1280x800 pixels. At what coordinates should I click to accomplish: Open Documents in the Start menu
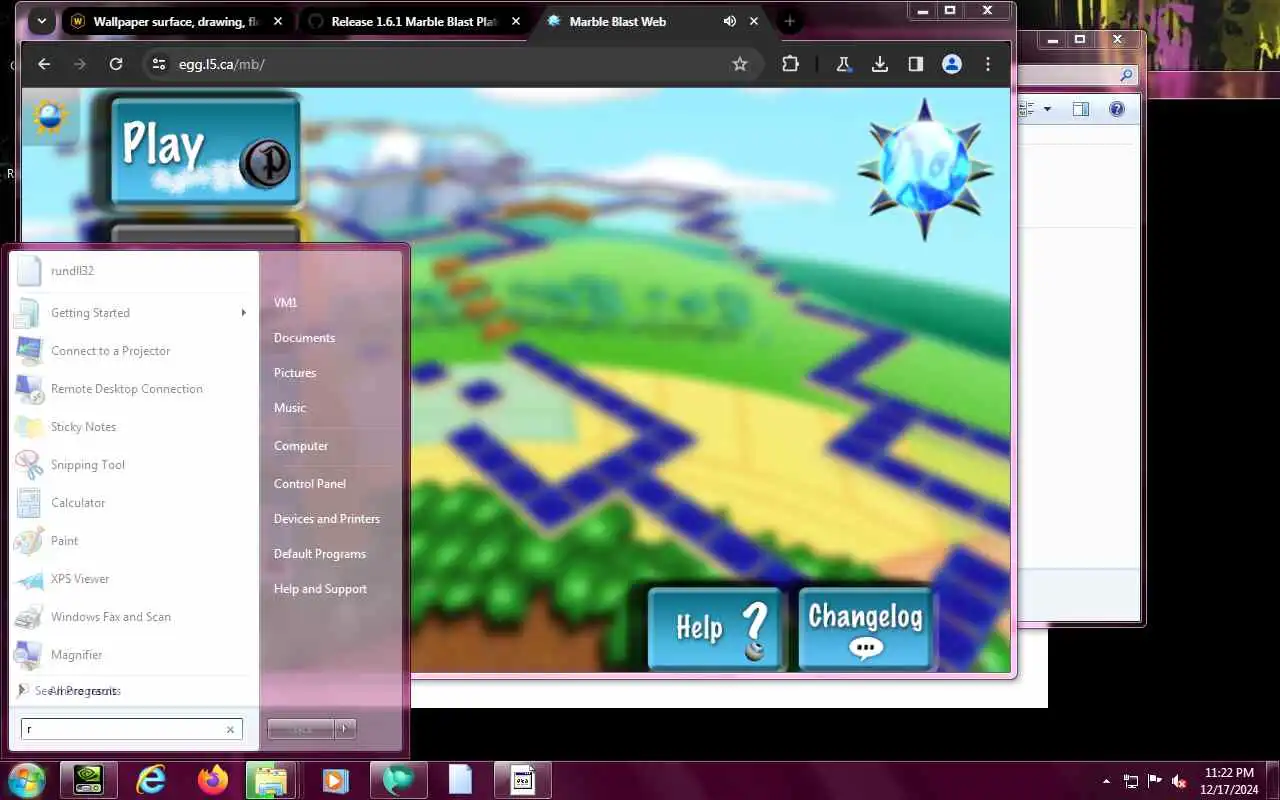point(304,338)
